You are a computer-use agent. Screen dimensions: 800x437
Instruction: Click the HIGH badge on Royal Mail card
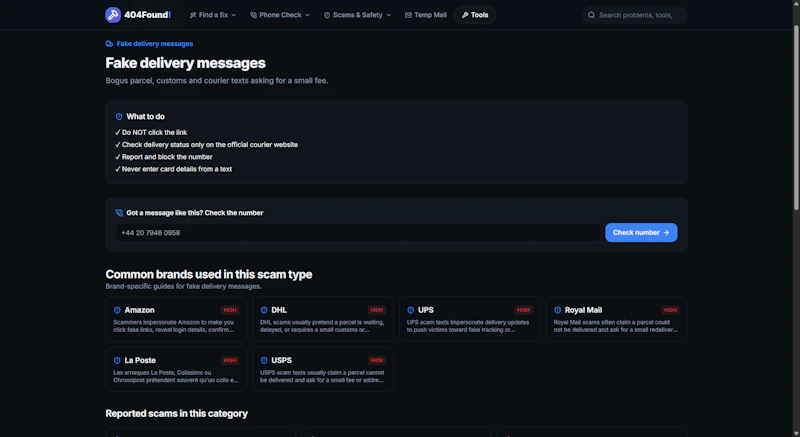pos(670,310)
